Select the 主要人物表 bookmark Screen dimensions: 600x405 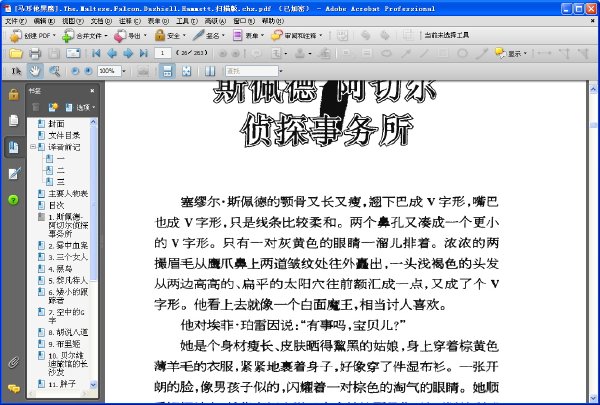(68, 193)
